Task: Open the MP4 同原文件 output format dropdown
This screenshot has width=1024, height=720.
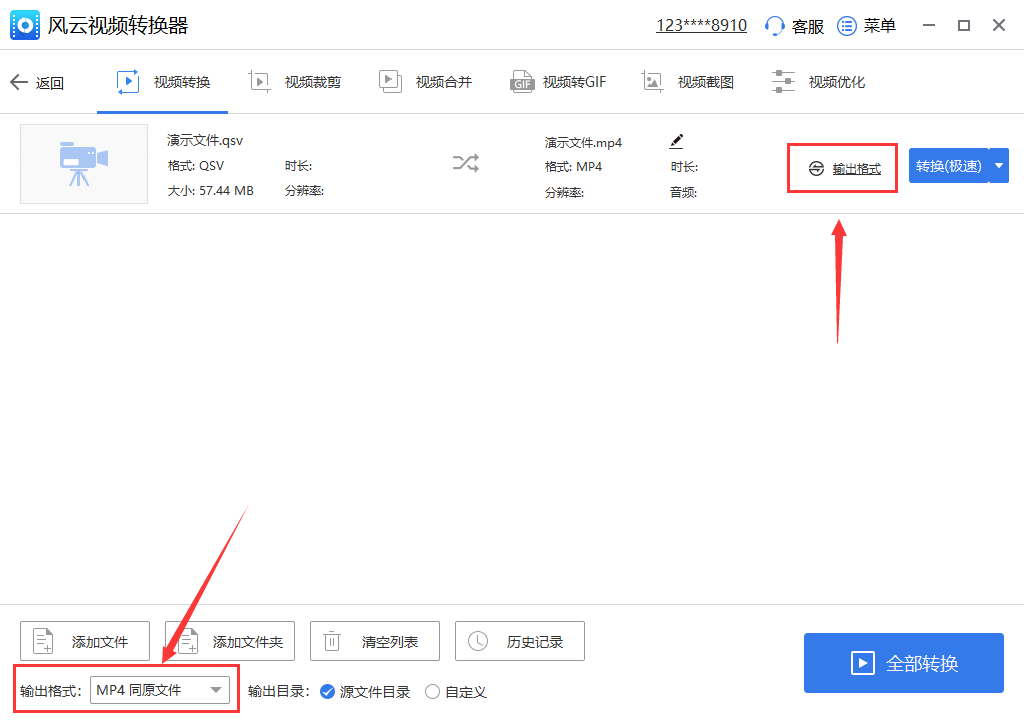Action: click(160, 691)
